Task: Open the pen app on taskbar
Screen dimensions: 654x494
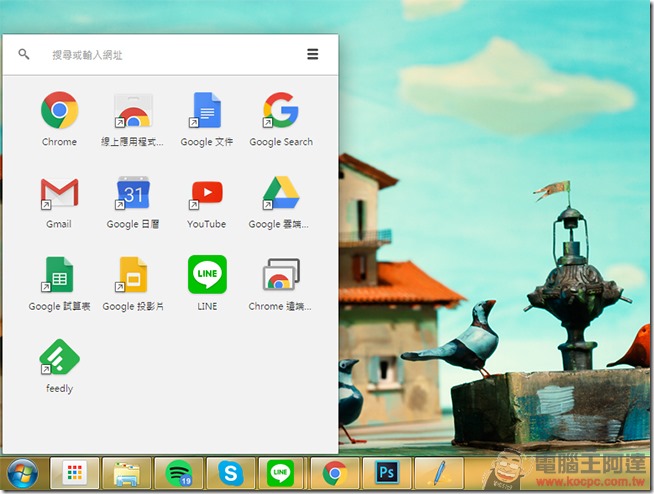Action: pos(439,473)
